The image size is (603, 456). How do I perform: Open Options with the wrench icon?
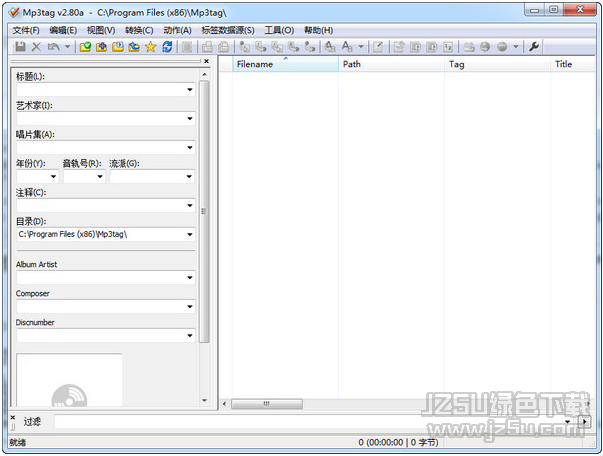[533, 47]
